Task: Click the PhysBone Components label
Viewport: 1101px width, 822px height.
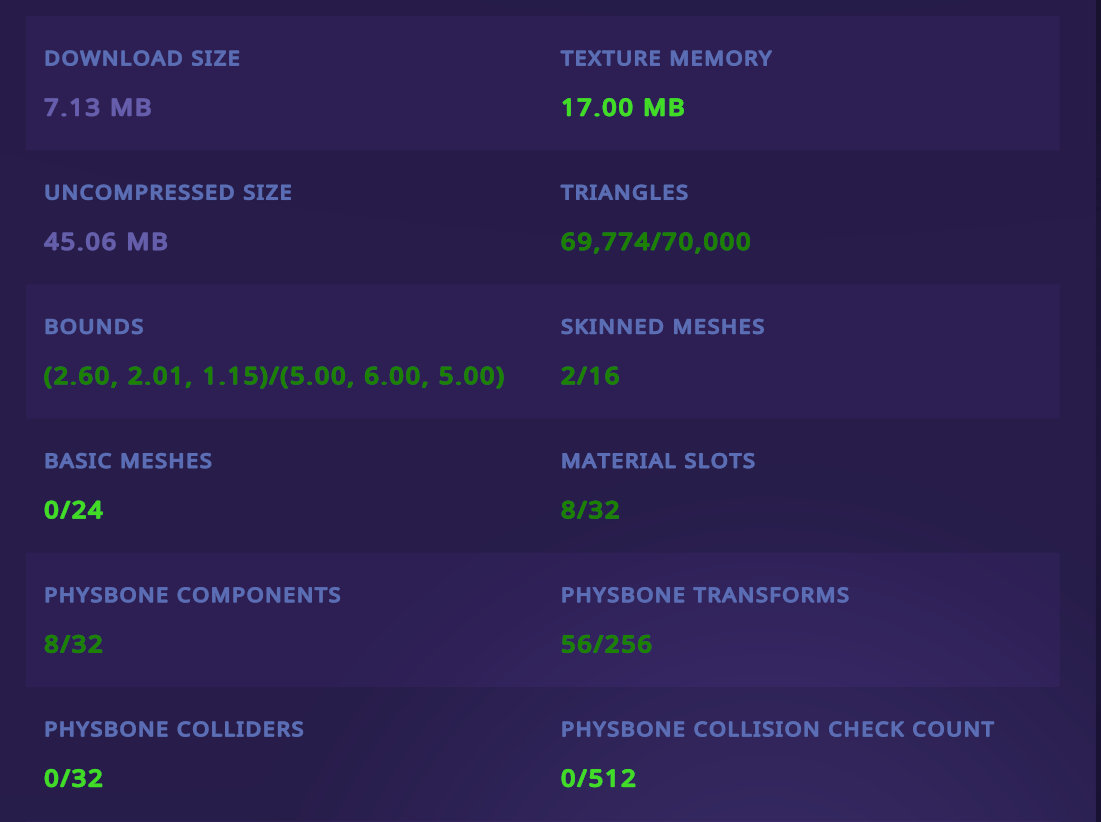Action: pos(192,595)
